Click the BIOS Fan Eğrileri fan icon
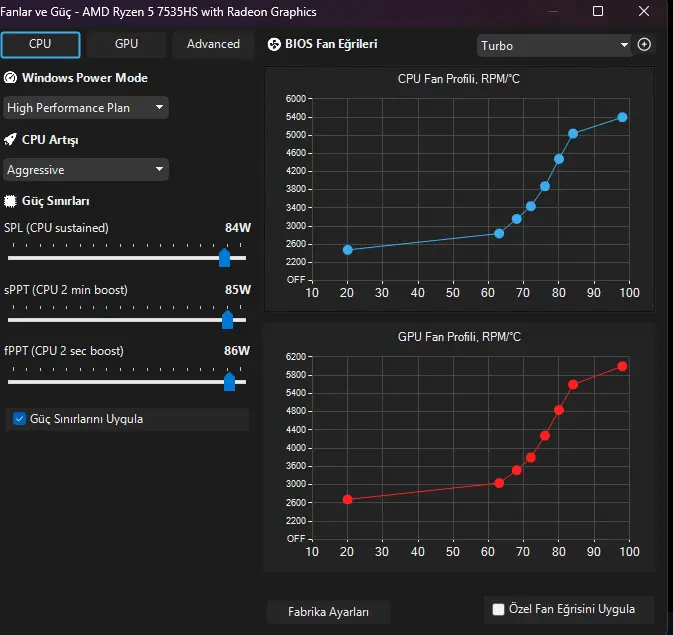 (x=274, y=44)
